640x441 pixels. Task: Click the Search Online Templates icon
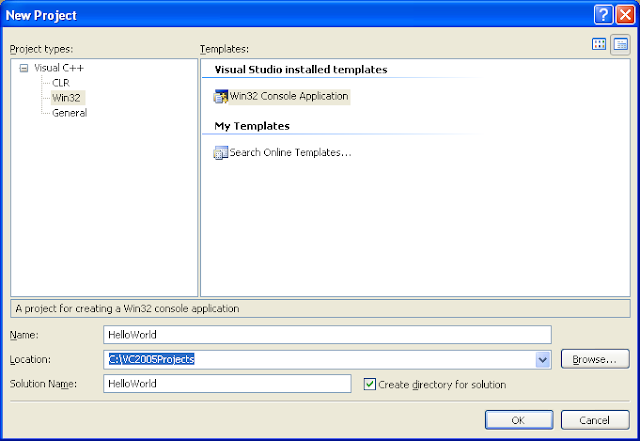pyautogui.click(x=220, y=153)
